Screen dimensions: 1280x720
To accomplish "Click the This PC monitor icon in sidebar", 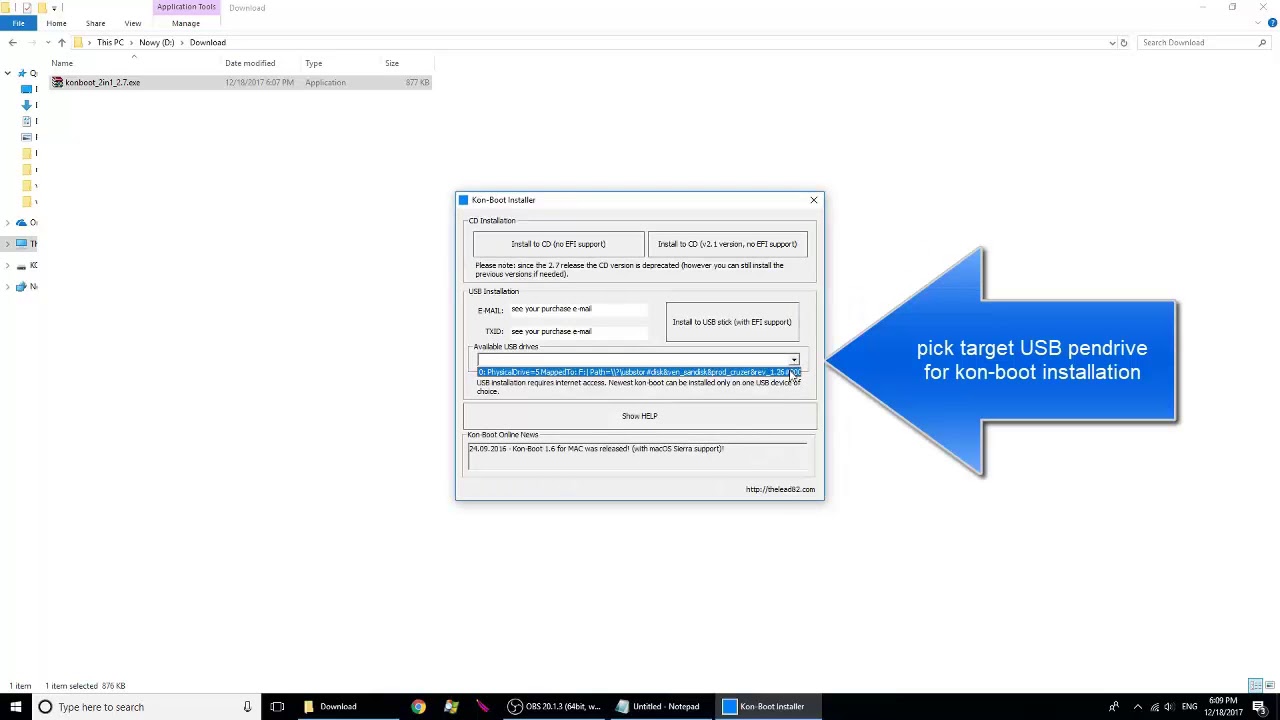I will tap(22, 243).
